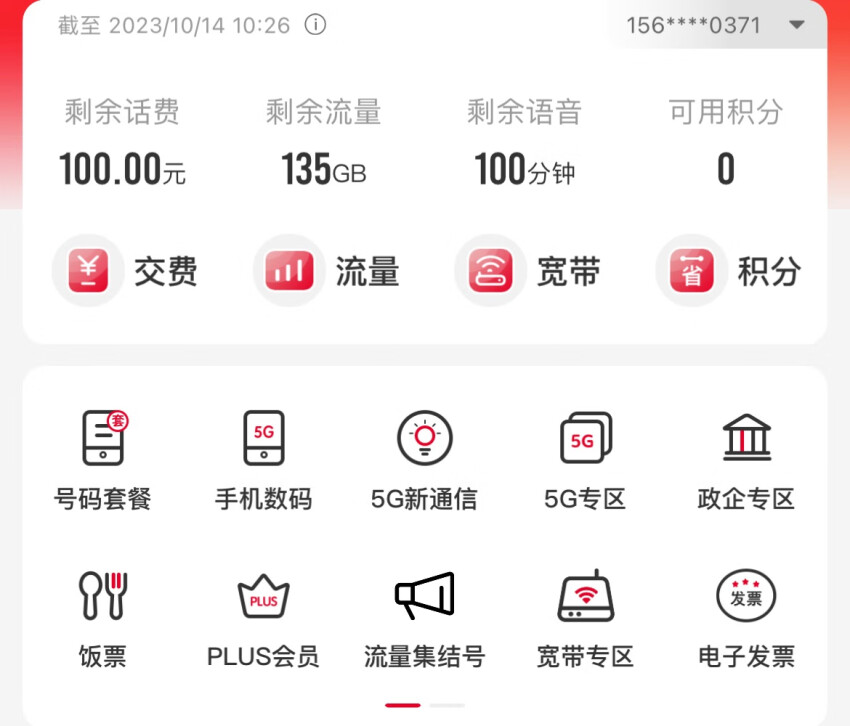This screenshot has height=726, width=850.
Task: Expand the phone number 156****0371 dropdown
Action: (x=796, y=25)
